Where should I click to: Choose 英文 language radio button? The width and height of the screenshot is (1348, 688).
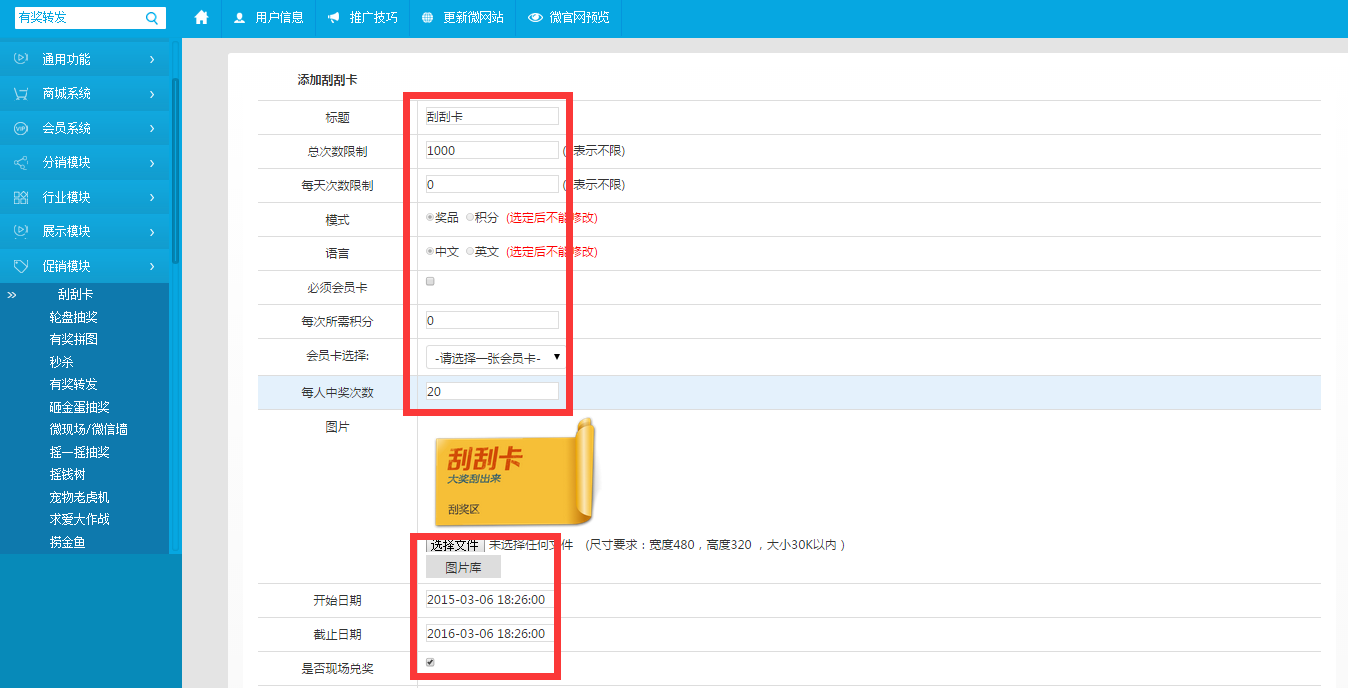[x=470, y=251]
